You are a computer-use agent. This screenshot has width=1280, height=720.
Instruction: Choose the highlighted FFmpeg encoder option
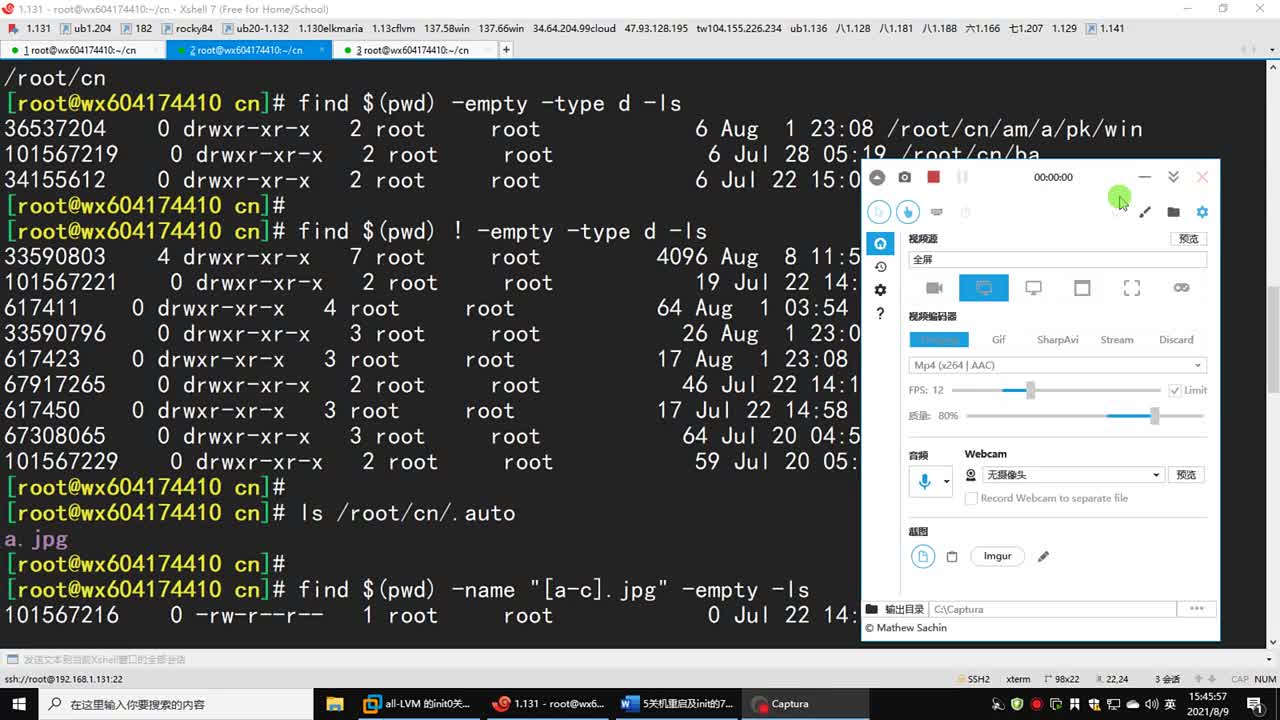pyautogui.click(x=939, y=340)
